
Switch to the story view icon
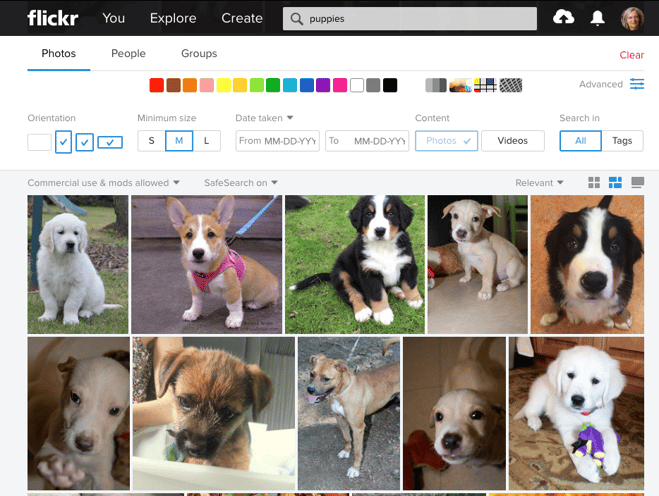pos(638,182)
